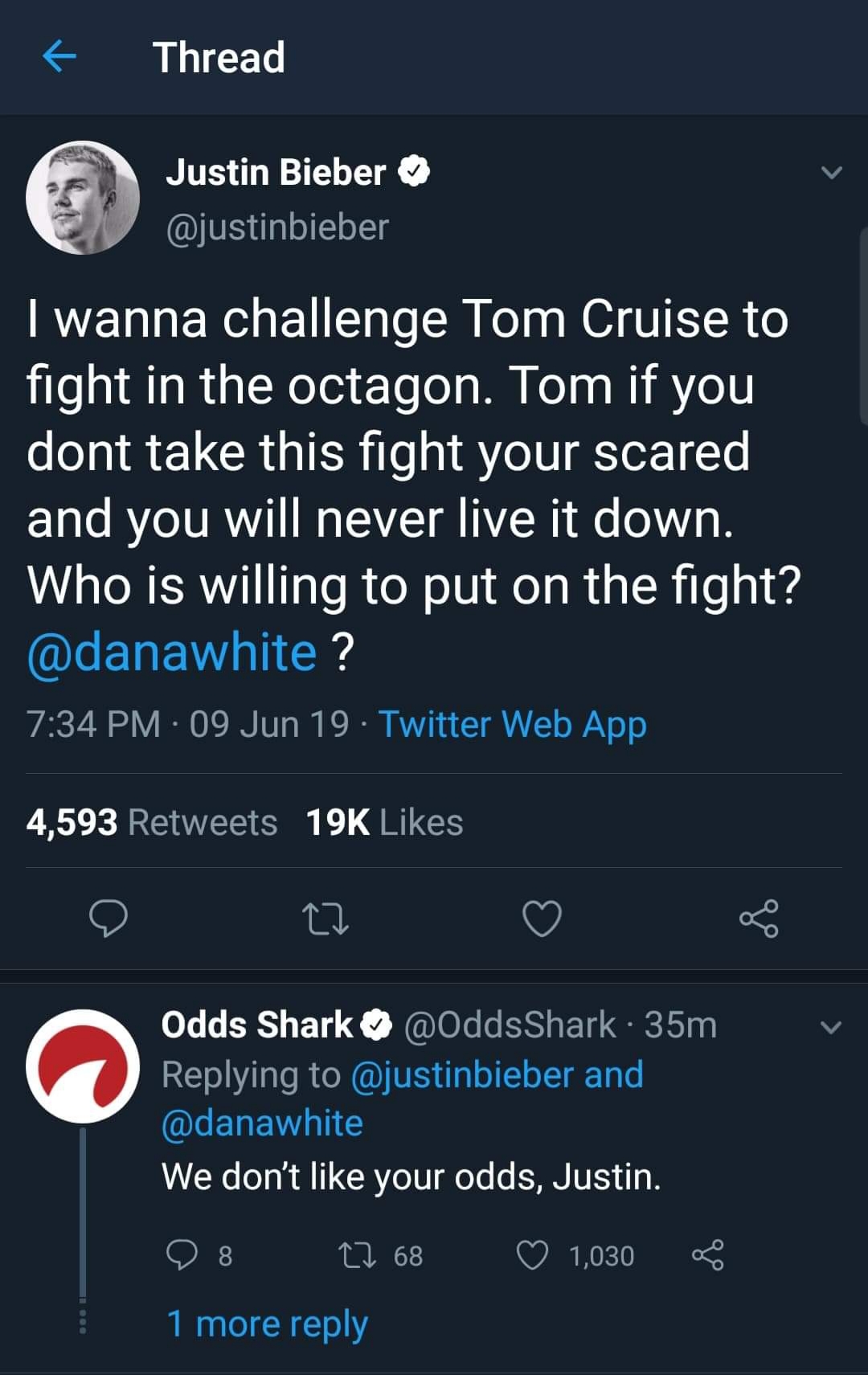Click the Justin Bieber verified badge
Image resolution: width=868 pixels, height=1375 pixels.
point(414,172)
